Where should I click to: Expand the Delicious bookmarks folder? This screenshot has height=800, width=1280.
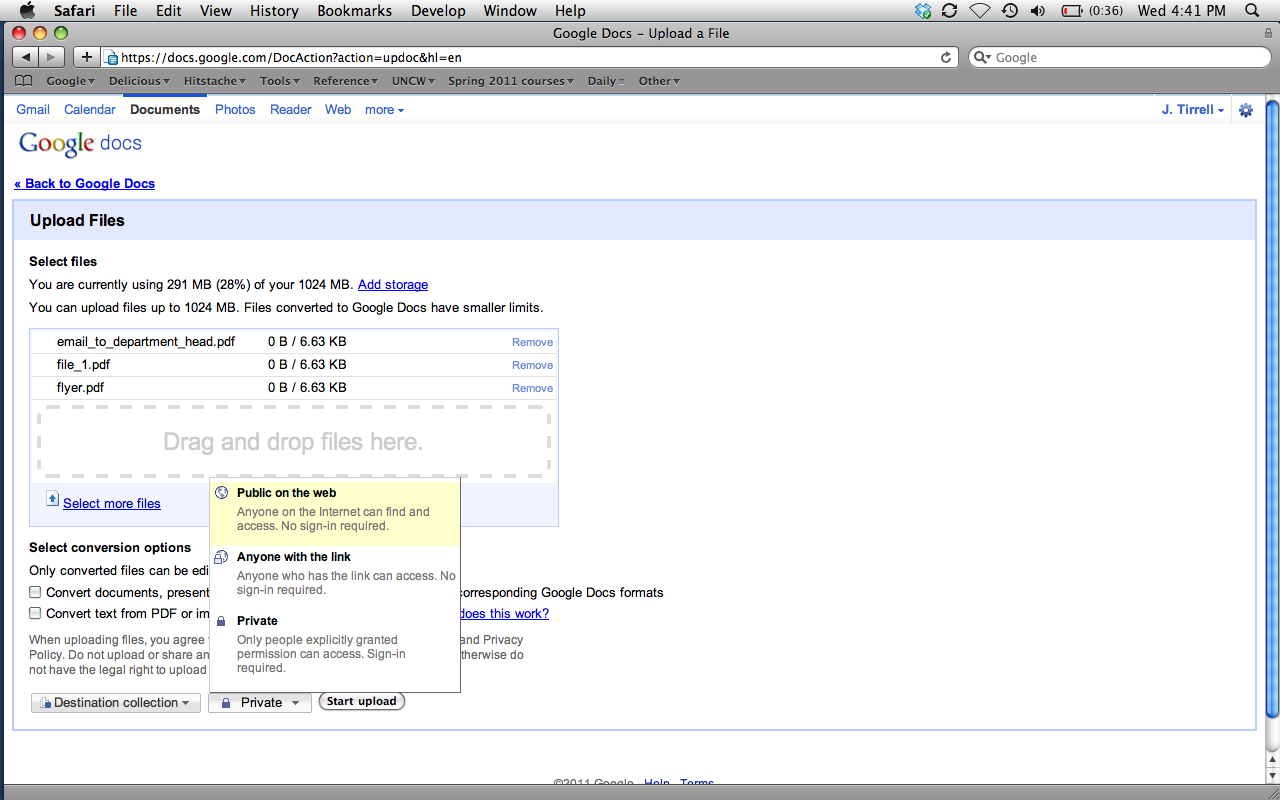point(140,81)
